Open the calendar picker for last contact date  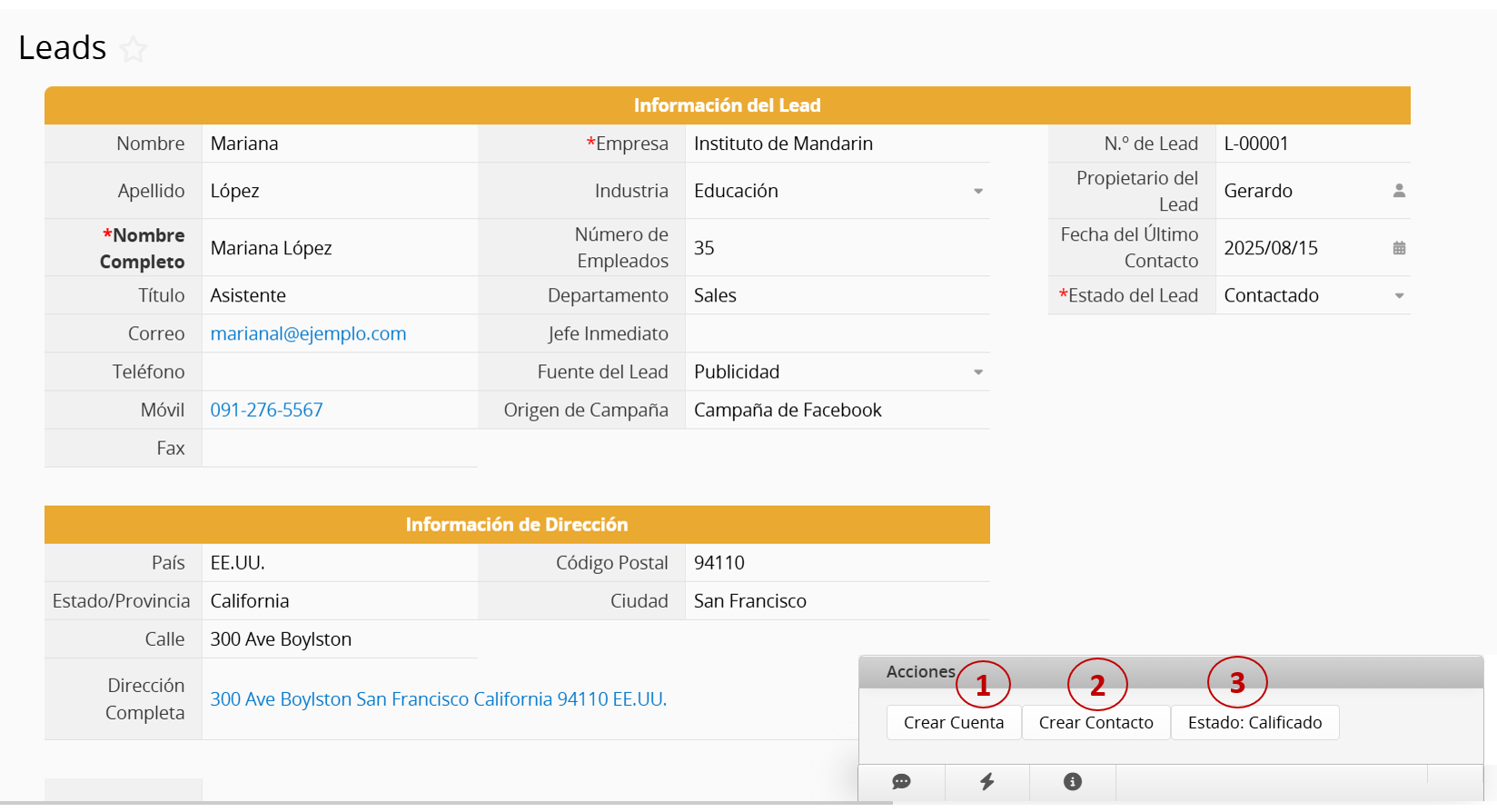click(1399, 248)
